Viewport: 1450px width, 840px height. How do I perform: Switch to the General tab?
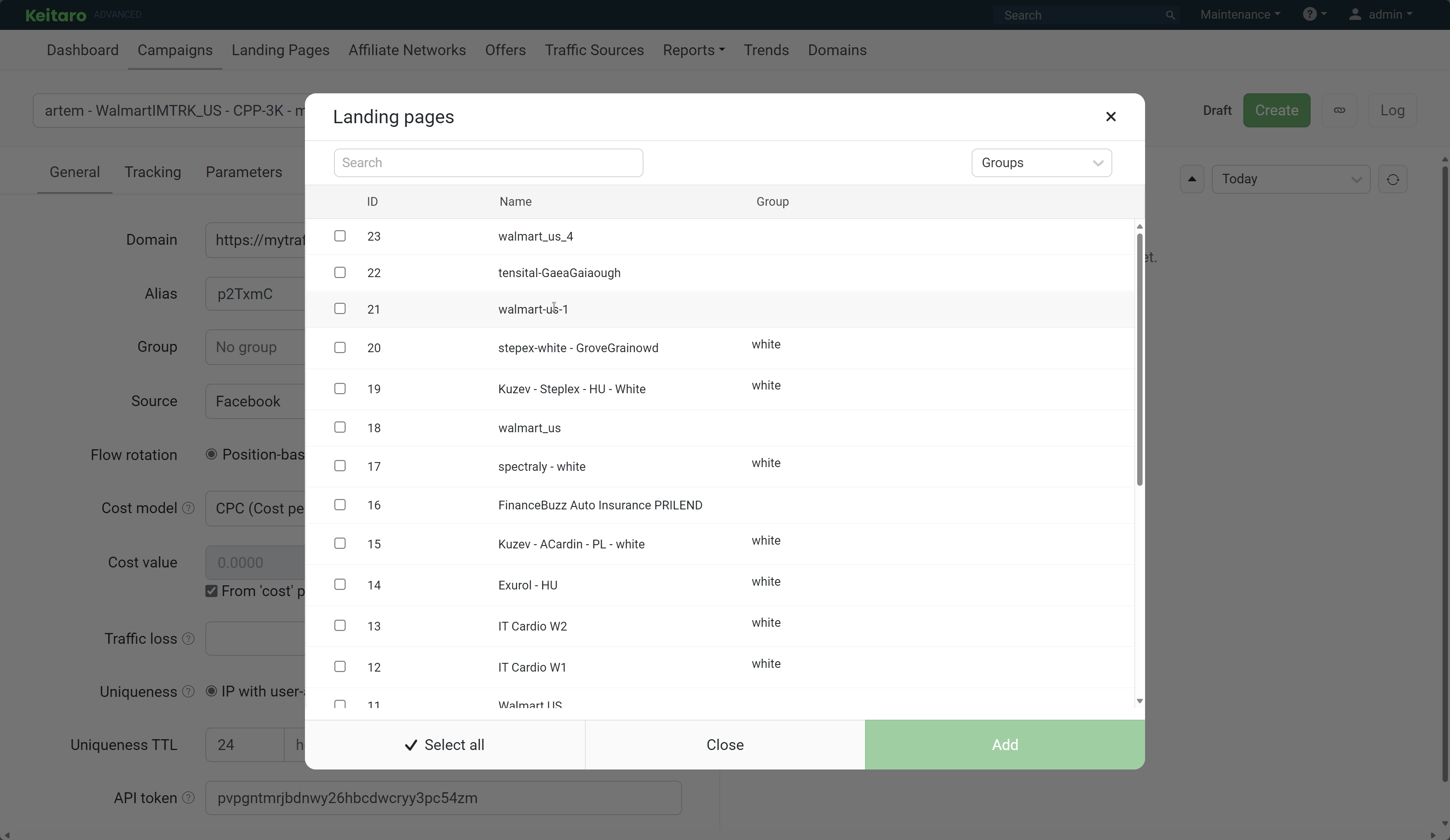click(75, 172)
